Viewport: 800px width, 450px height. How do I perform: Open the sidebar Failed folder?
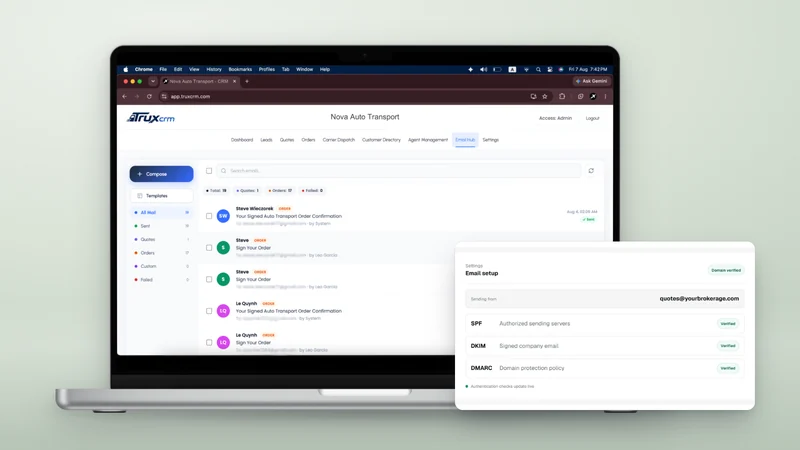161,280
